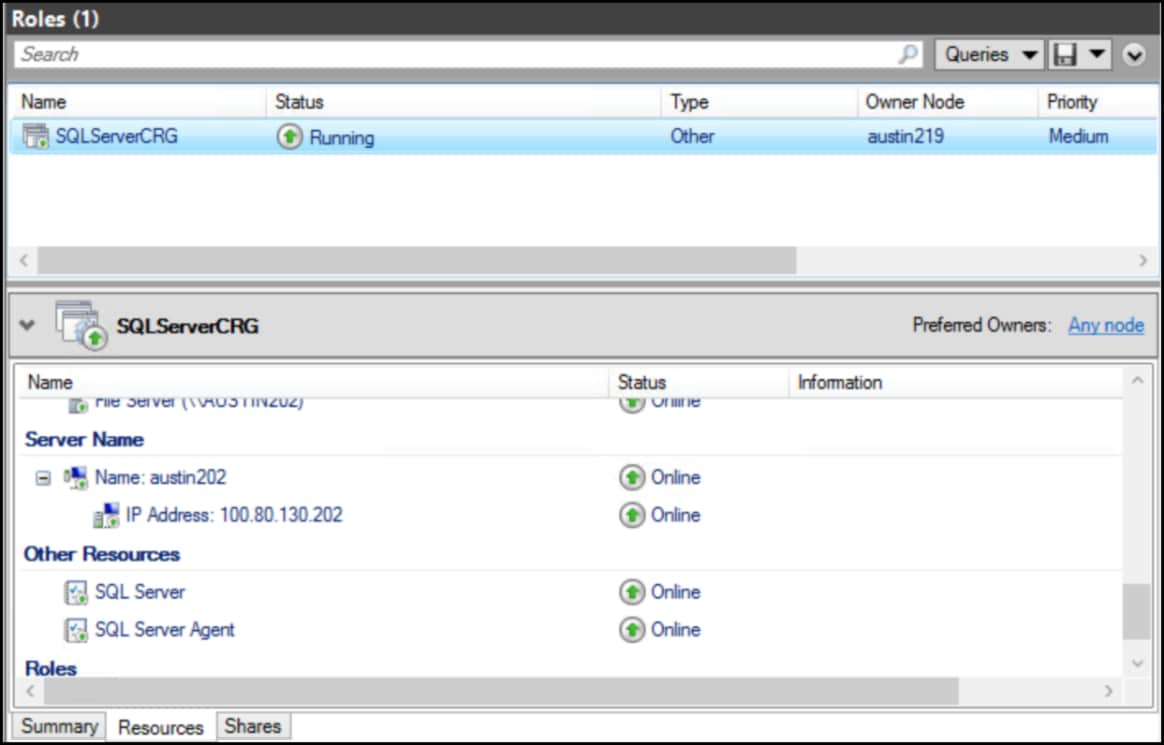
Task: Click roles list scroll right arrow
Action: [1142, 260]
